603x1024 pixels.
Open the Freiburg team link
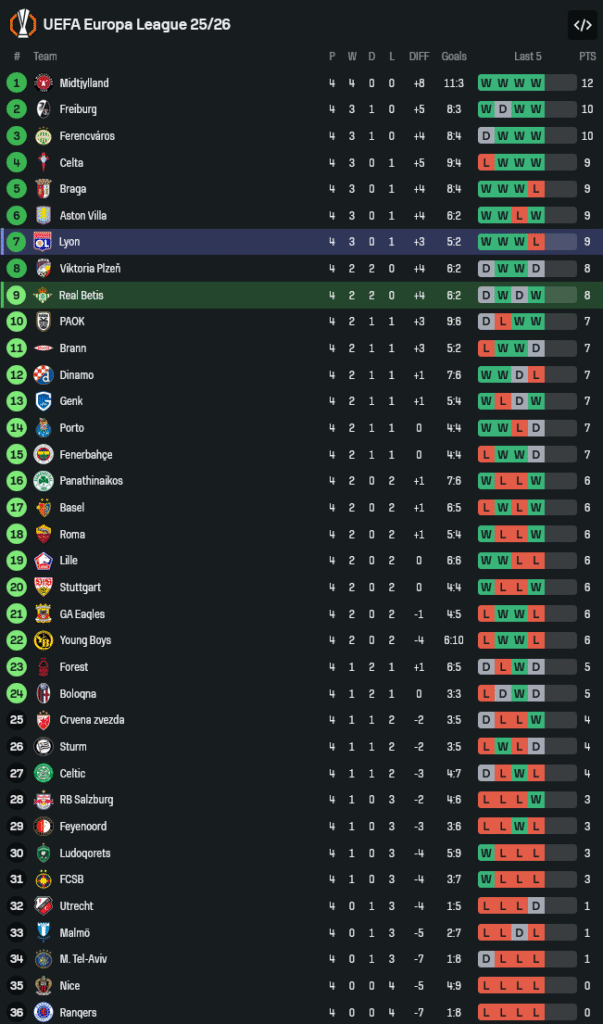click(x=78, y=109)
